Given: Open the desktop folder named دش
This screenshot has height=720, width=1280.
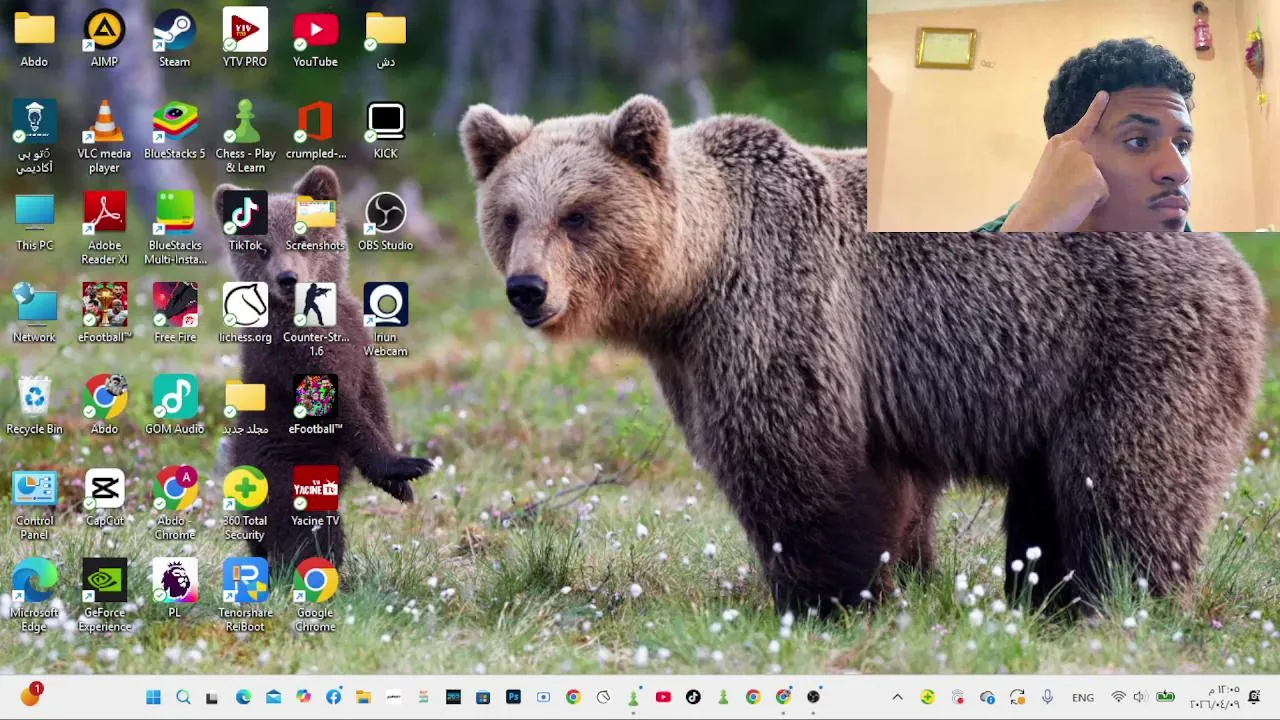Looking at the screenshot, I should coord(385,38).
